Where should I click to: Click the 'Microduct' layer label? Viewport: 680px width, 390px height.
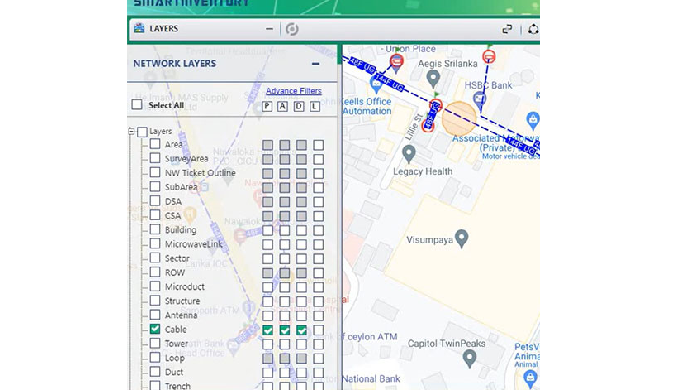coord(185,287)
